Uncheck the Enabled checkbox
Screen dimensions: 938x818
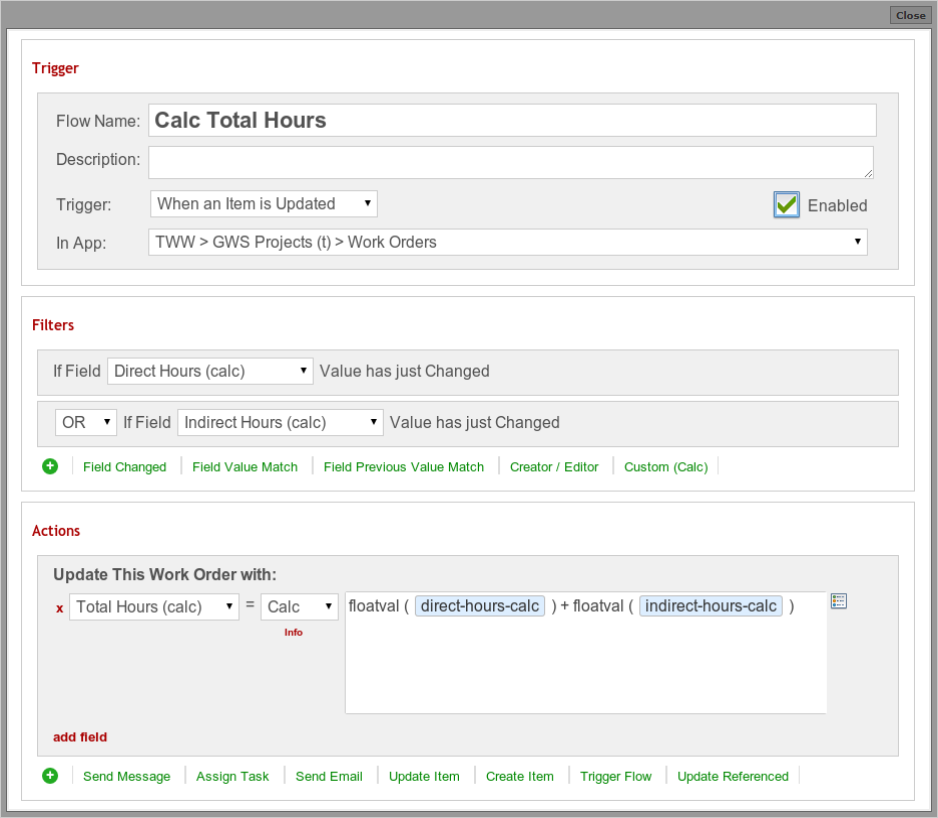tap(786, 205)
